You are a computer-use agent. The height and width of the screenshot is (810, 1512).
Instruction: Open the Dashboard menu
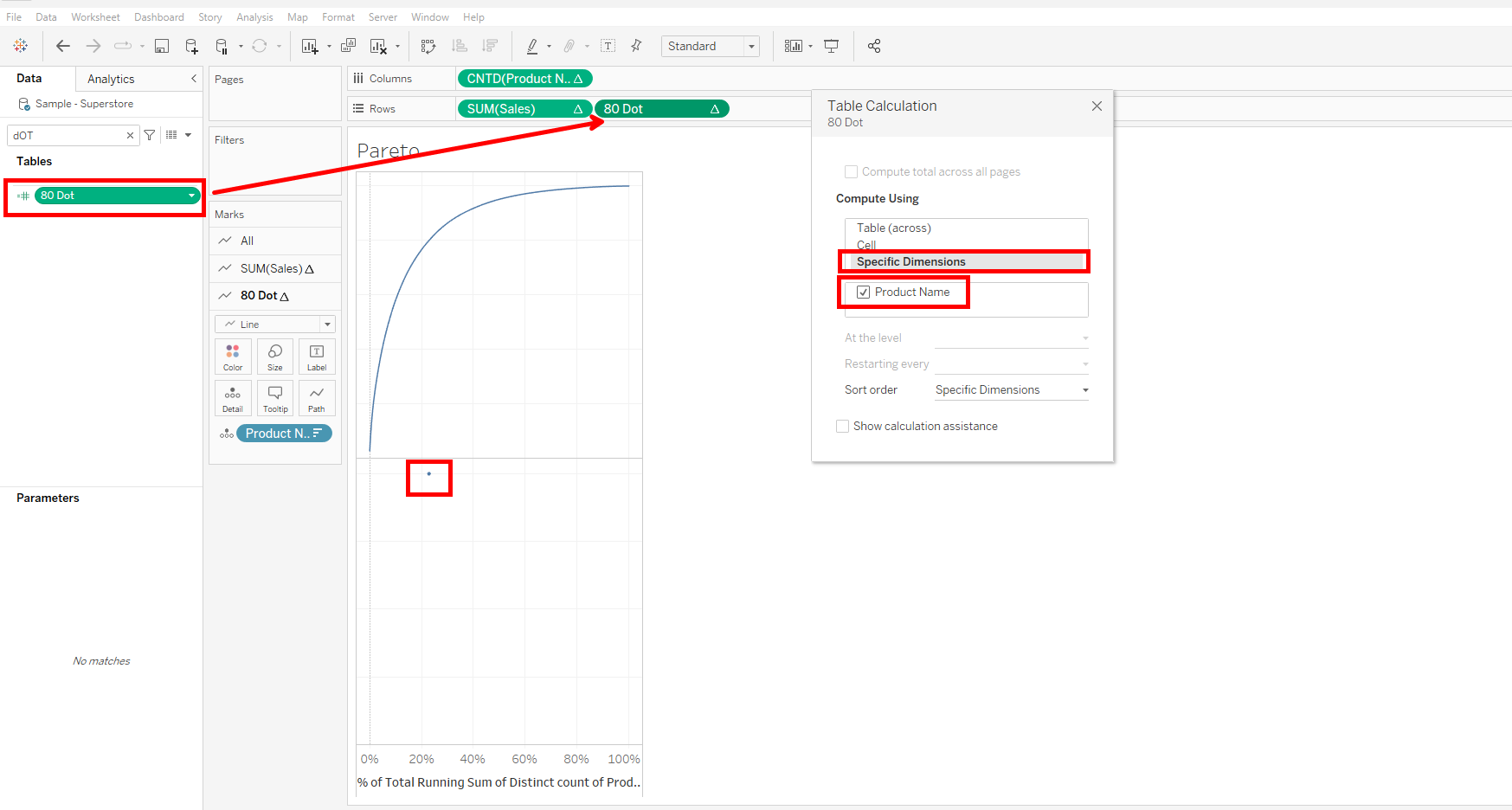(x=159, y=17)
